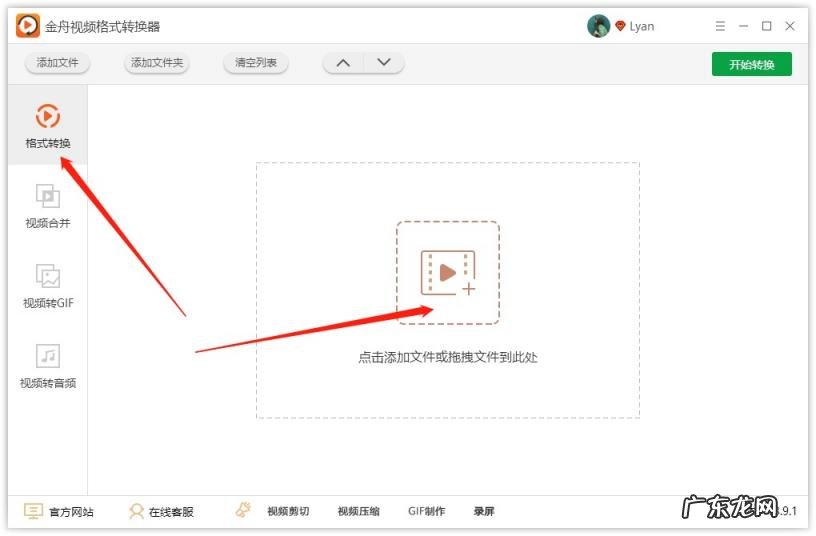Select the 视频转音频 sidebar icon
This screenshot has width=816, height=536.
[48, 356]
